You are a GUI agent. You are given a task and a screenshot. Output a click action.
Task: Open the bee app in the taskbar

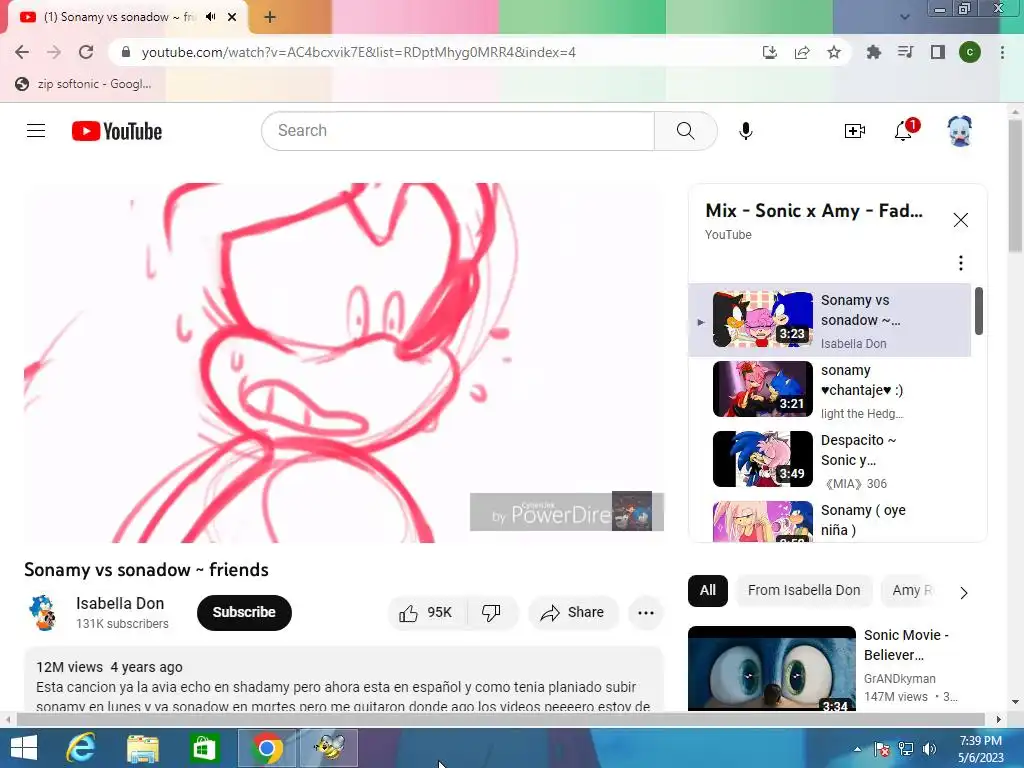tap(328, 748)
